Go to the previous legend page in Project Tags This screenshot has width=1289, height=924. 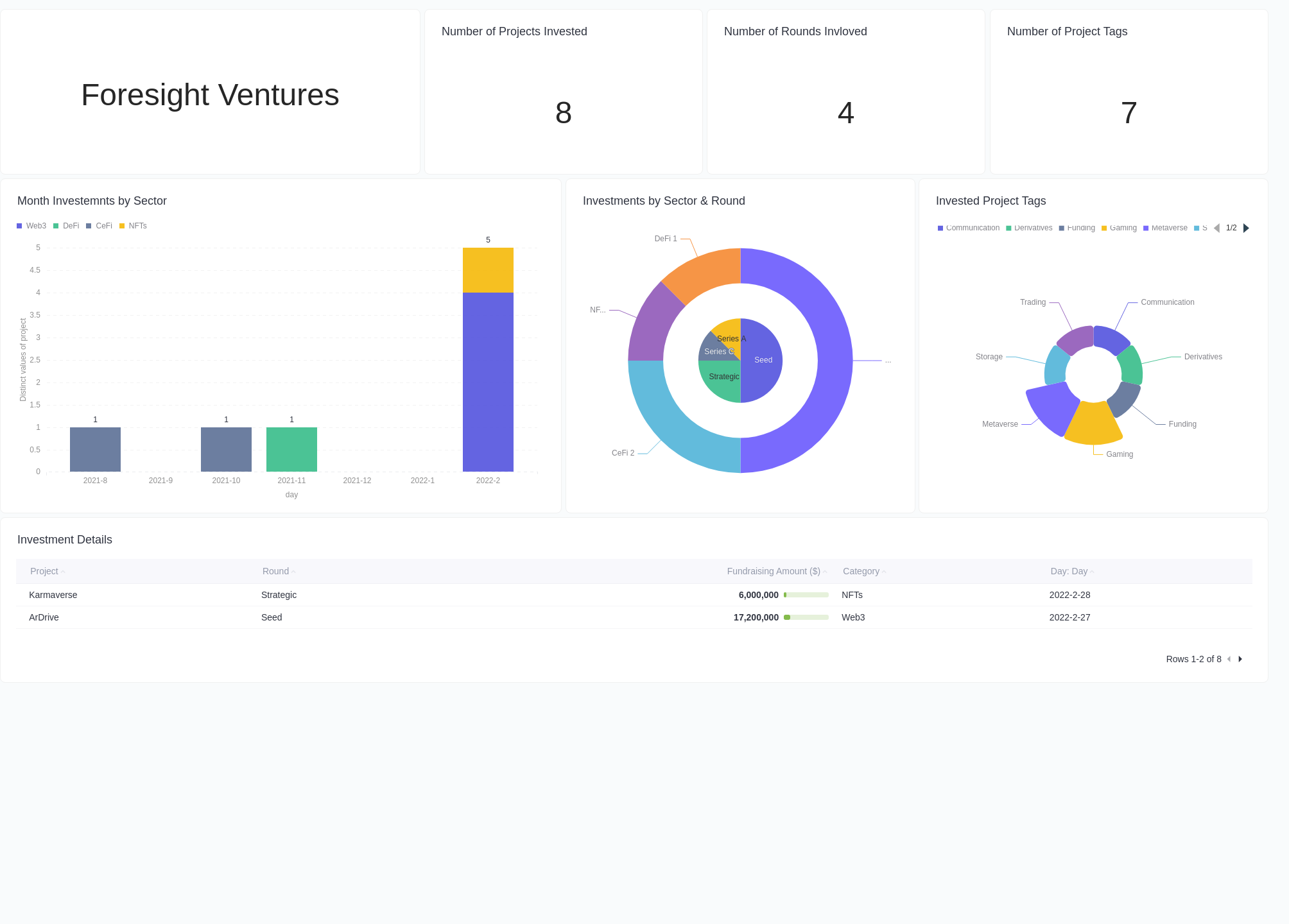(x=1216, y=228)
